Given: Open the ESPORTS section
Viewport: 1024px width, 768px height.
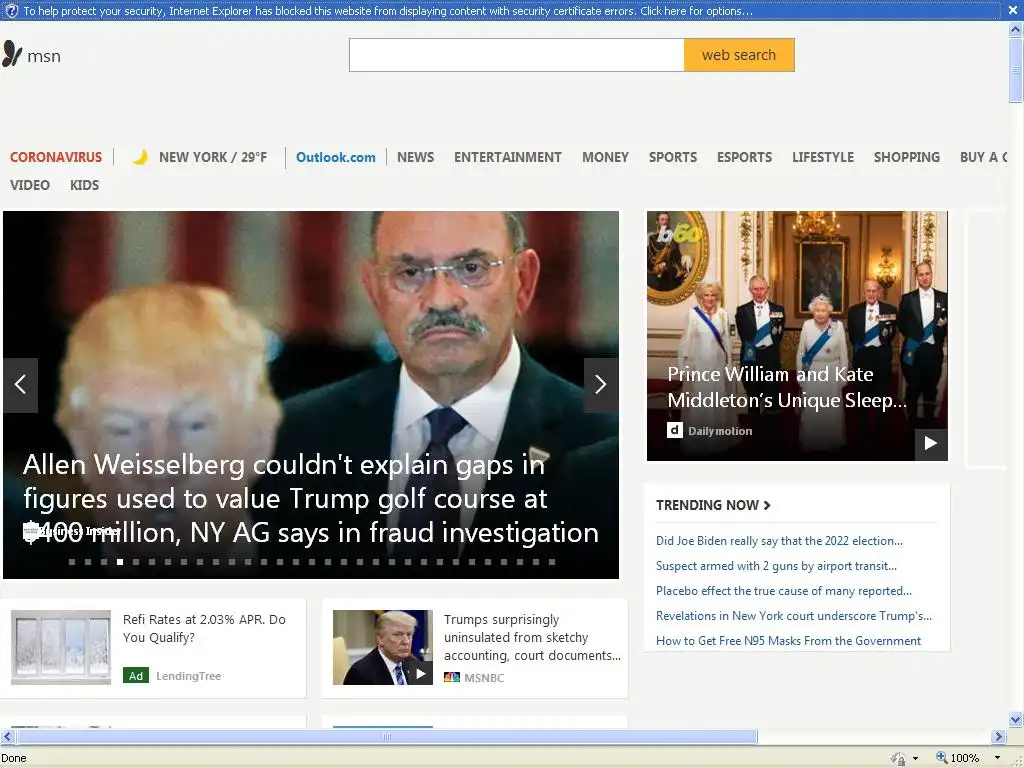Looking at the screenshot, I should point(744,157).
